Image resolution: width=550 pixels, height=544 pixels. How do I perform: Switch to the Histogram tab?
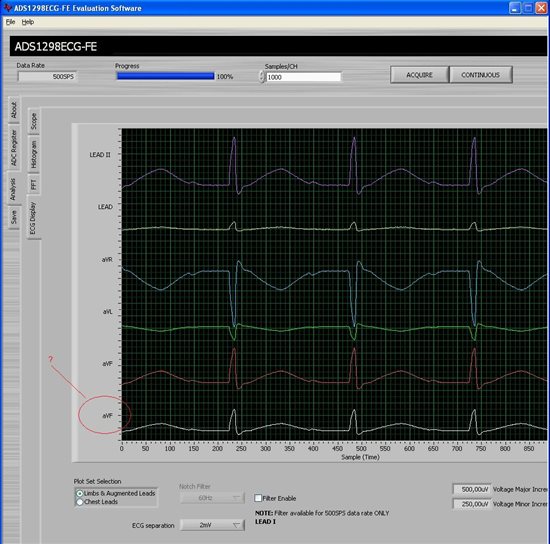pyautogui.click(x=34, y=154)
